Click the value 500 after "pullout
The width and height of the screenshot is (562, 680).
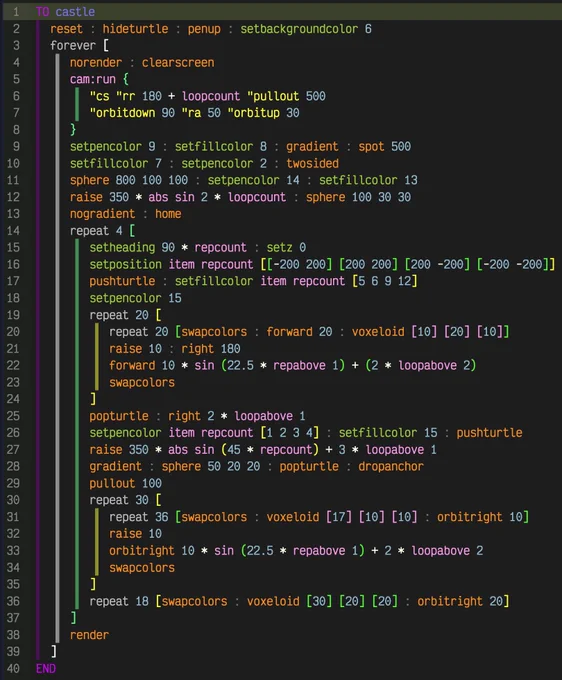pos(316,96)
